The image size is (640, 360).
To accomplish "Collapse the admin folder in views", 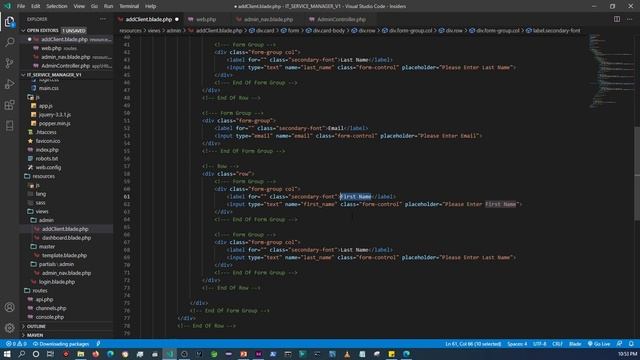I will coord(46,220).
